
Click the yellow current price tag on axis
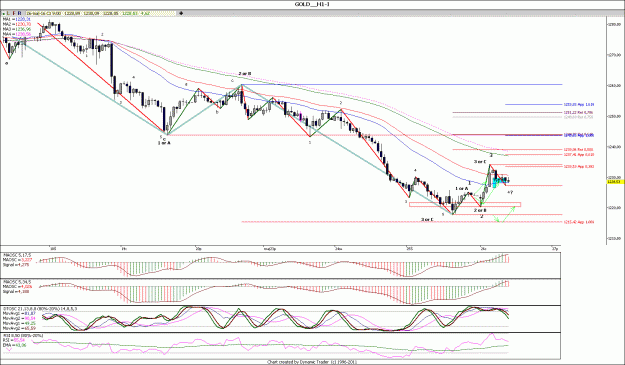point(615,182)
